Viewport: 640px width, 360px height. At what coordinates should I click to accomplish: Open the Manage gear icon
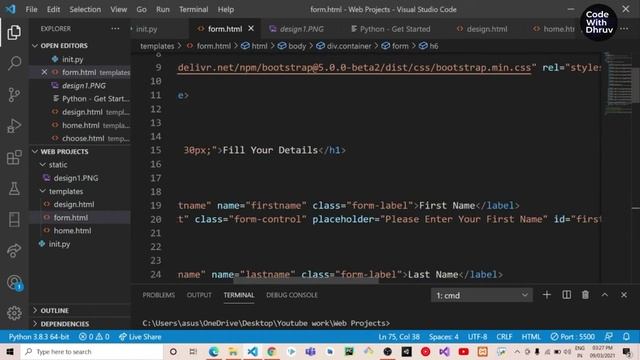(x=14, y=313)
